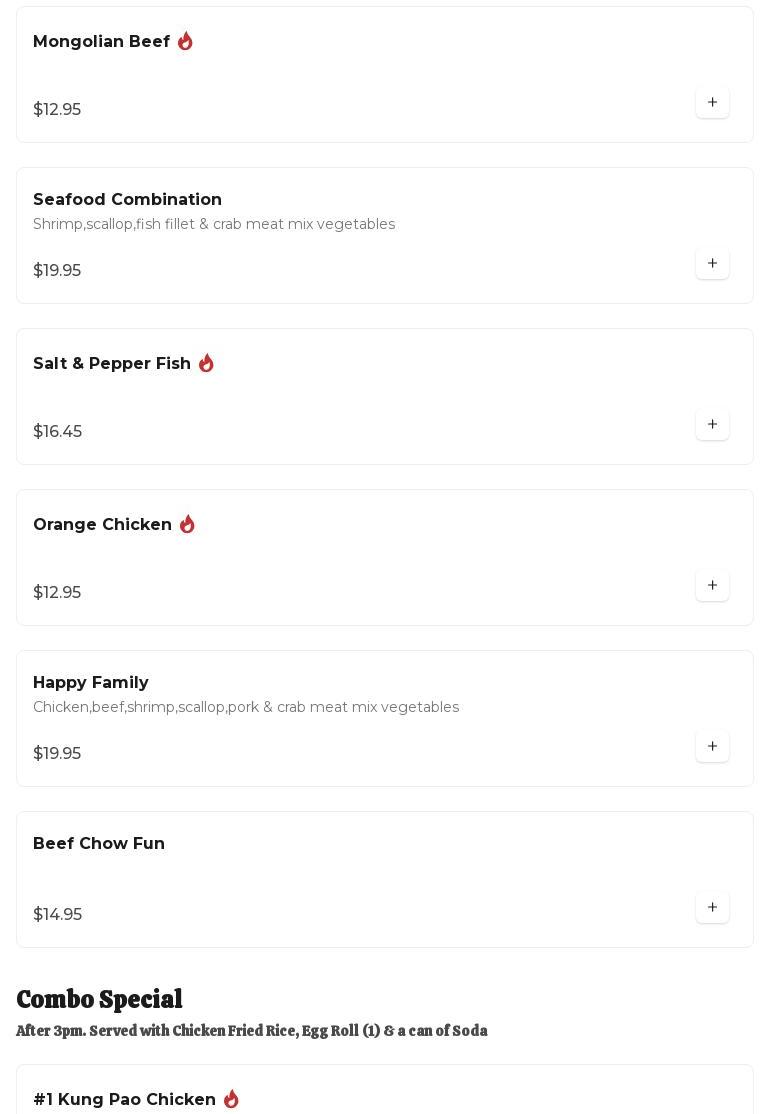Open the Beef Chow Fun title

click(99, 844)
